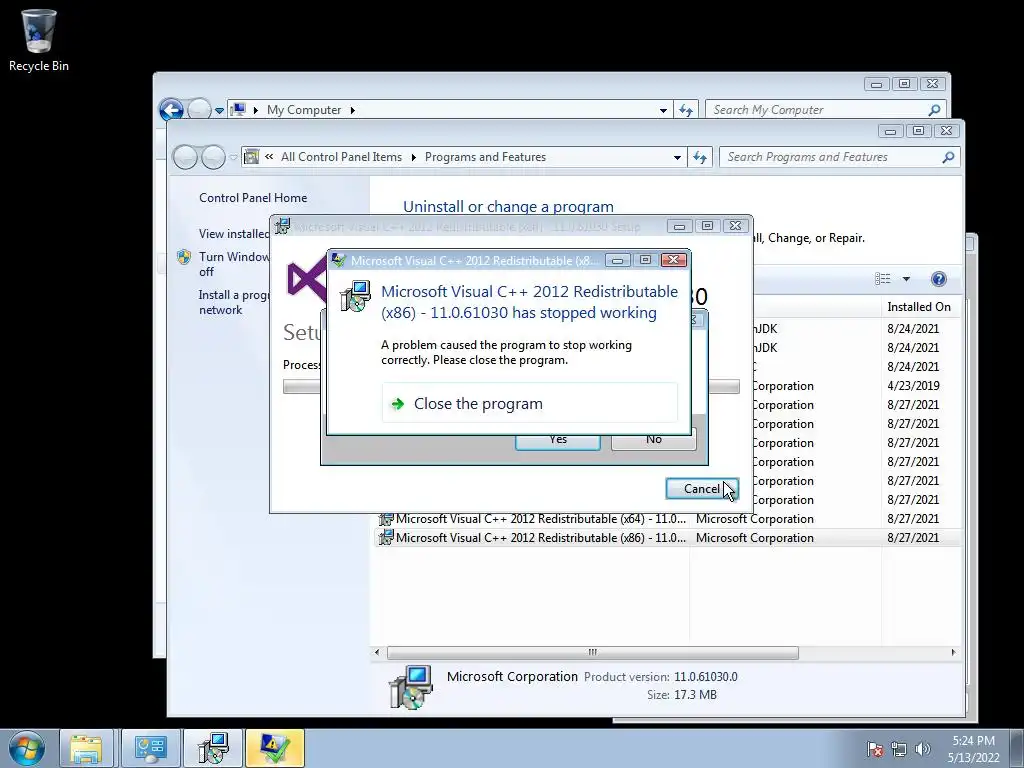Select Visual C++ 2012 Redistributable (x86) row

tap(667, 537)
